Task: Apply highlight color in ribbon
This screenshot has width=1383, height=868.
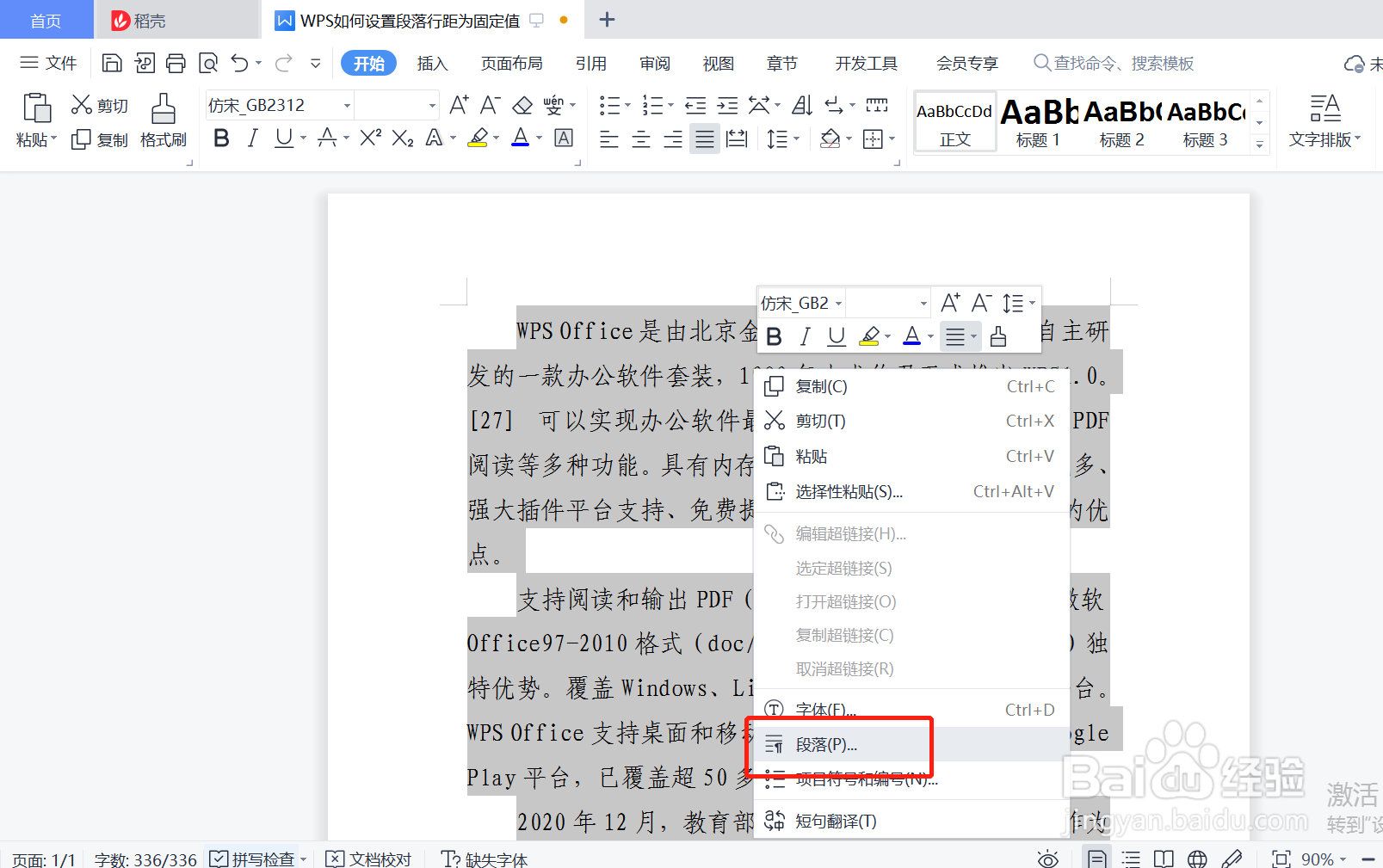Action: click(x=478, y=138)
